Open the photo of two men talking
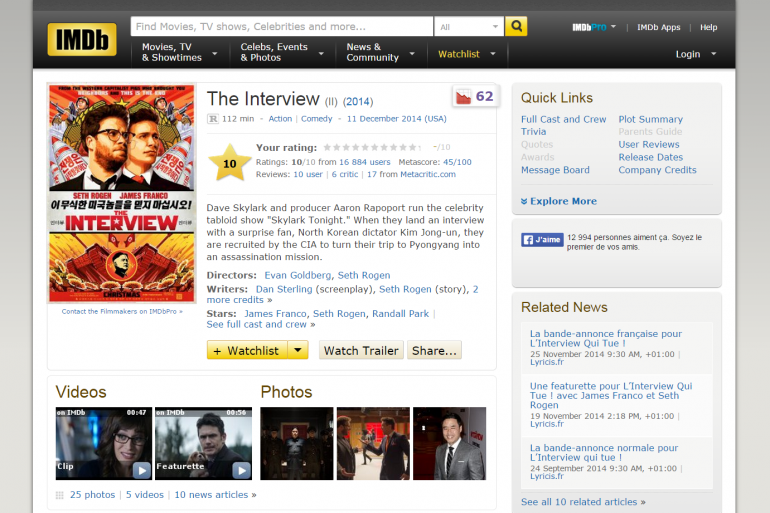 (373, 443)
